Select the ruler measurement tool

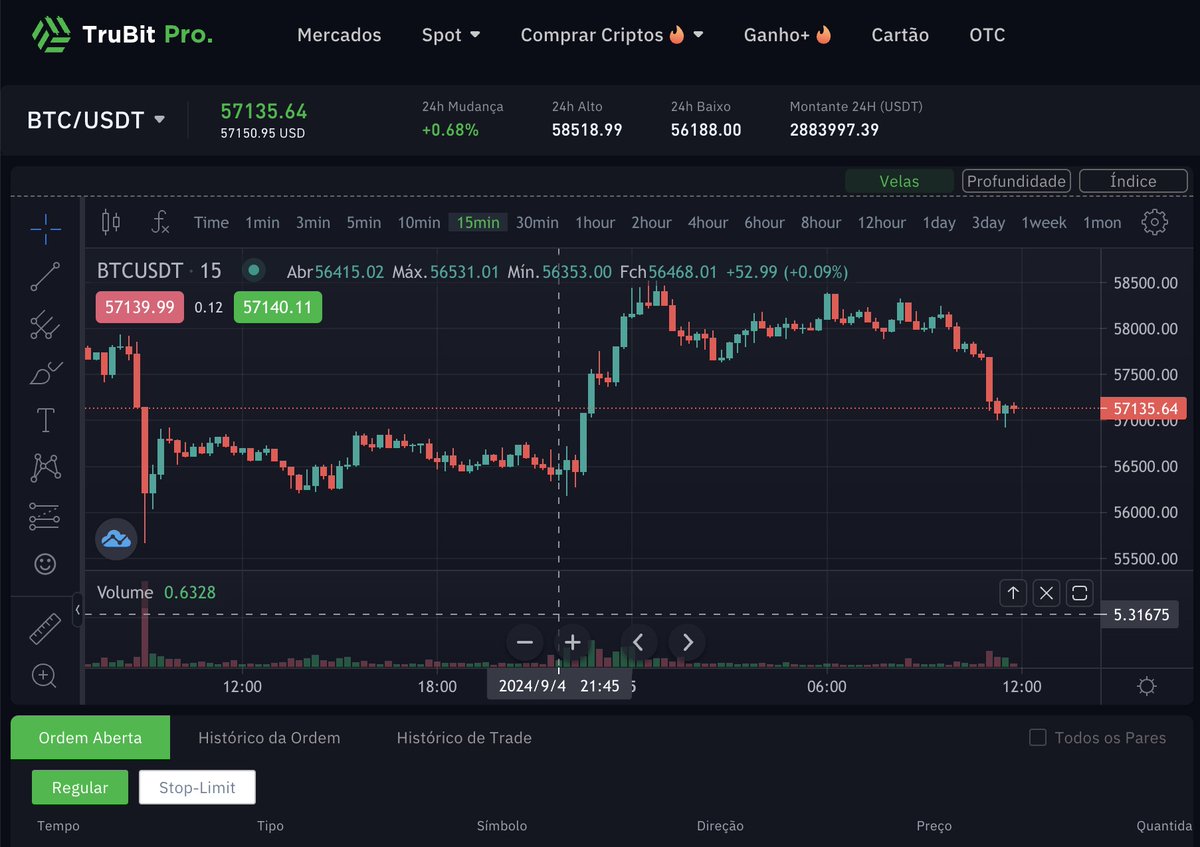coord(44,627)
